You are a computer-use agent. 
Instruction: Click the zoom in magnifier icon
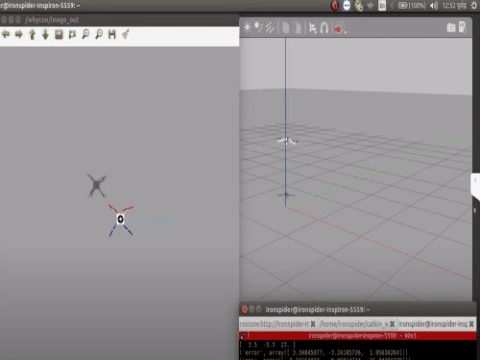[86, 34]
